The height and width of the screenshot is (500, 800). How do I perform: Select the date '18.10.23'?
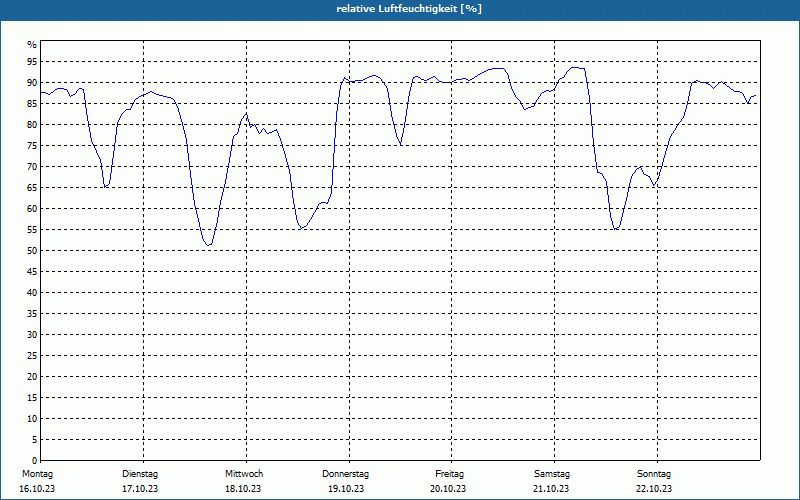[x=243, y=489]
